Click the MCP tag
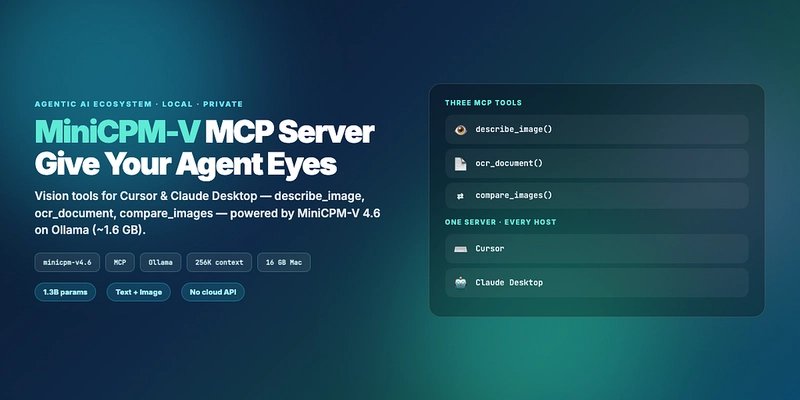Screen dimensions: 800x400 [x=120, y=263]
